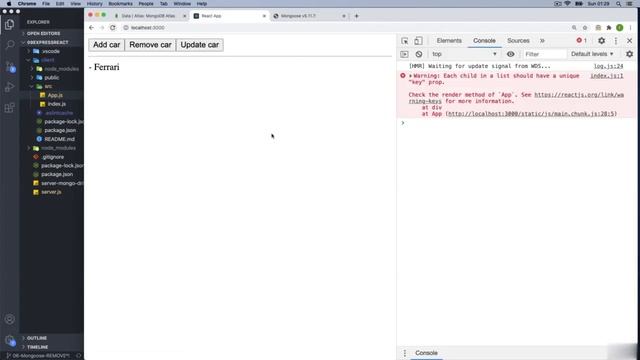Click the Update car button
Screen dimensions: 640x360
[x=200, y=45]
